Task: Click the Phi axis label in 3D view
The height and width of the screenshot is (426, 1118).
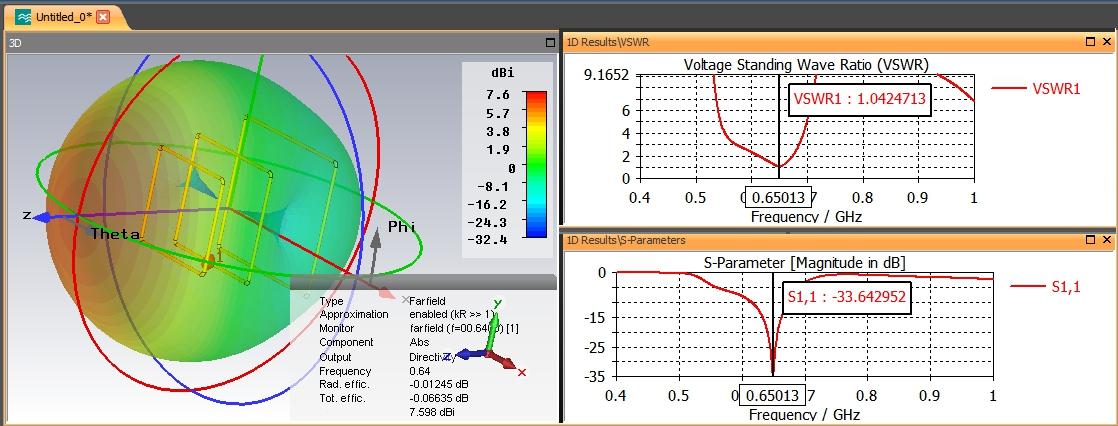Action: (x=401, y=226)
